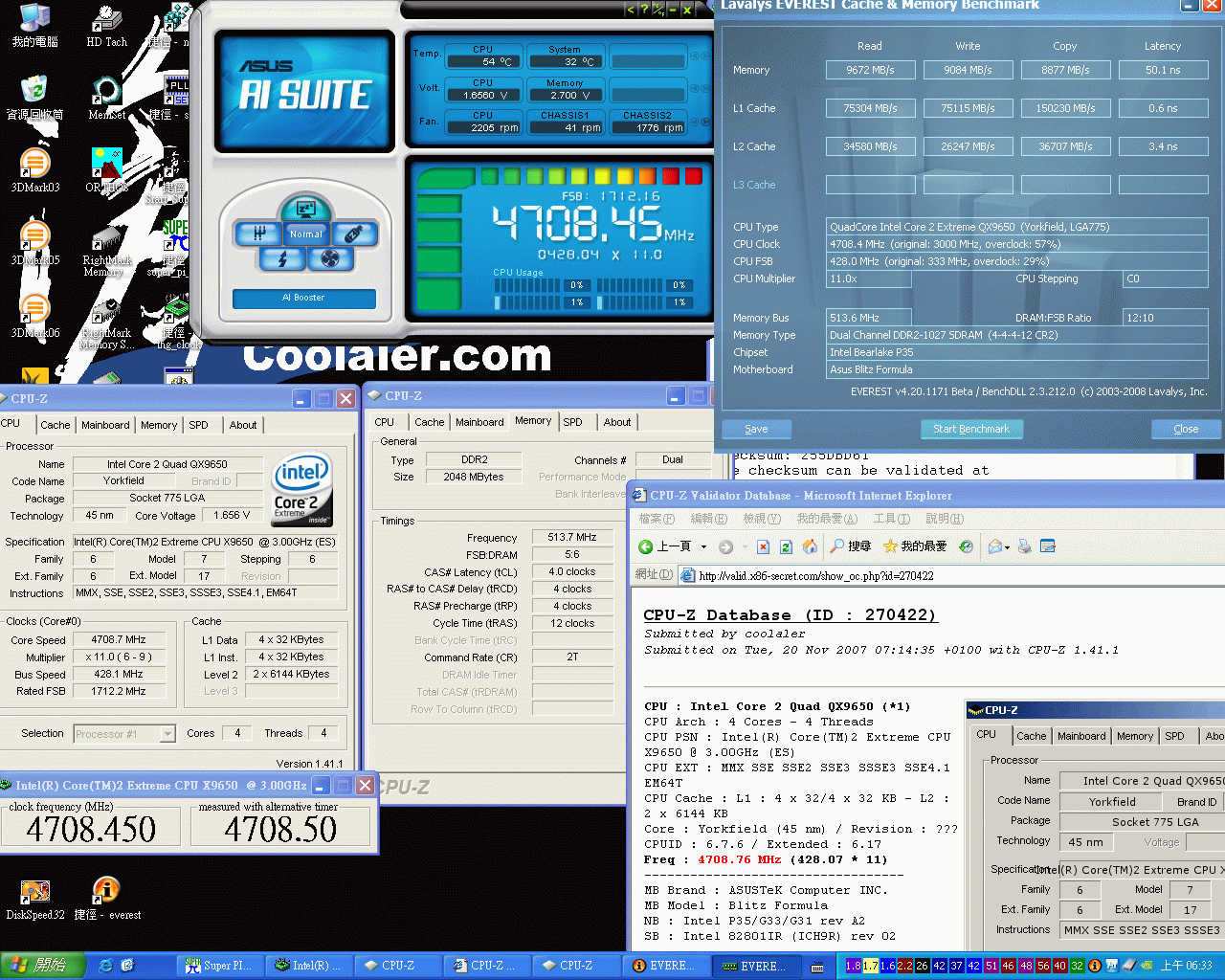Click CAS# Latency 4.0 clocks value
Viewport: 1225px width, 980px height.
(572, 571)
